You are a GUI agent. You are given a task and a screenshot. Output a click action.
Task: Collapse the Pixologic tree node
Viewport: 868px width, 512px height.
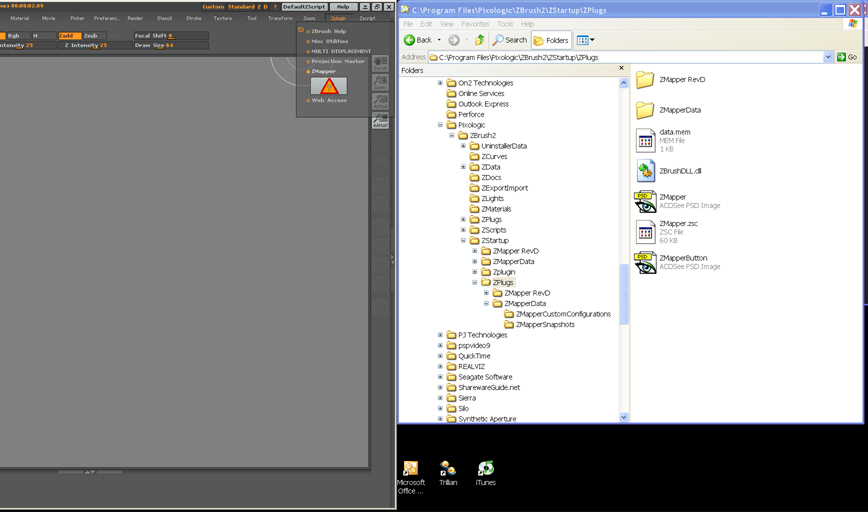(441, 125)
